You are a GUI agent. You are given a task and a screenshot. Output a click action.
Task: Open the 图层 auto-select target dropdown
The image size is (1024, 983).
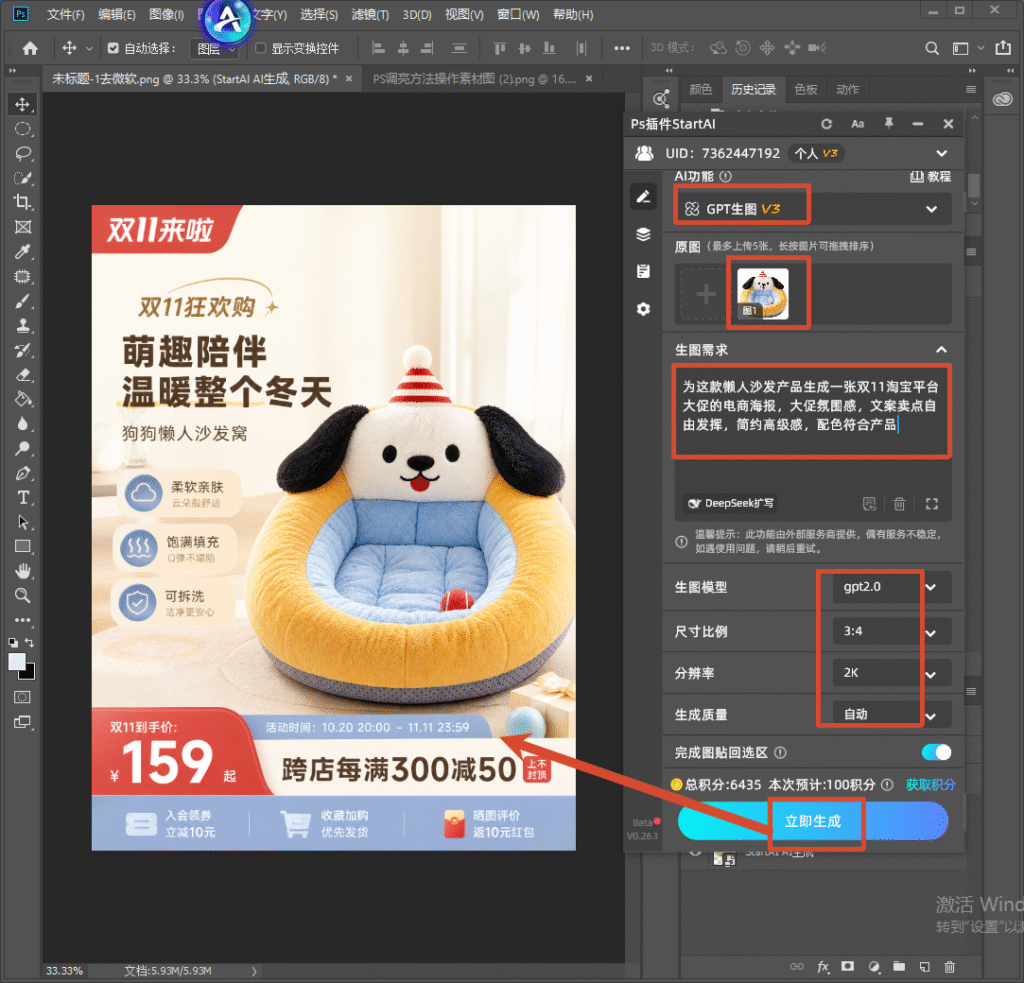coord(215,49)
